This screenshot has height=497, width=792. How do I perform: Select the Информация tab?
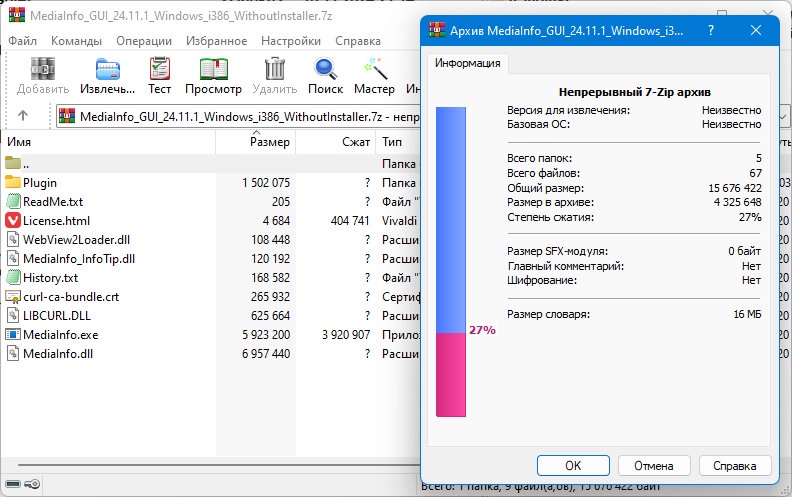pyautogui.click(x=468, y=63)
